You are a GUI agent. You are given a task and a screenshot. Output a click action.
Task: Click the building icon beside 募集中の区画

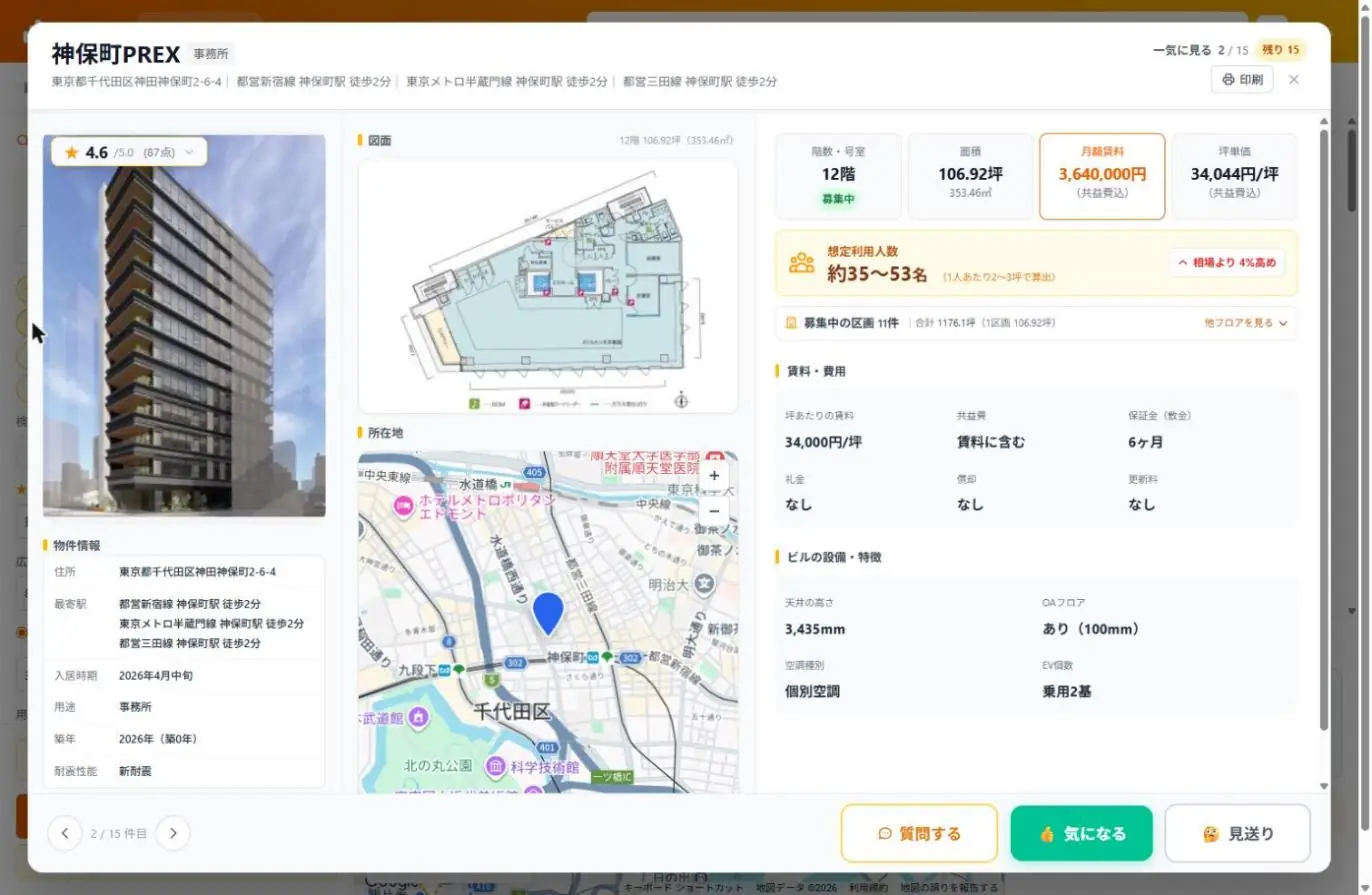[791, 323]
